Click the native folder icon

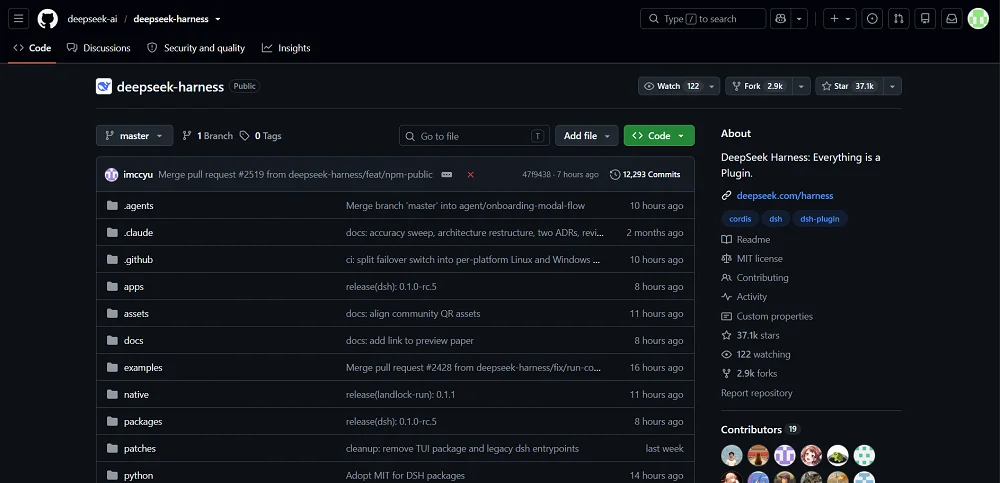112,394
